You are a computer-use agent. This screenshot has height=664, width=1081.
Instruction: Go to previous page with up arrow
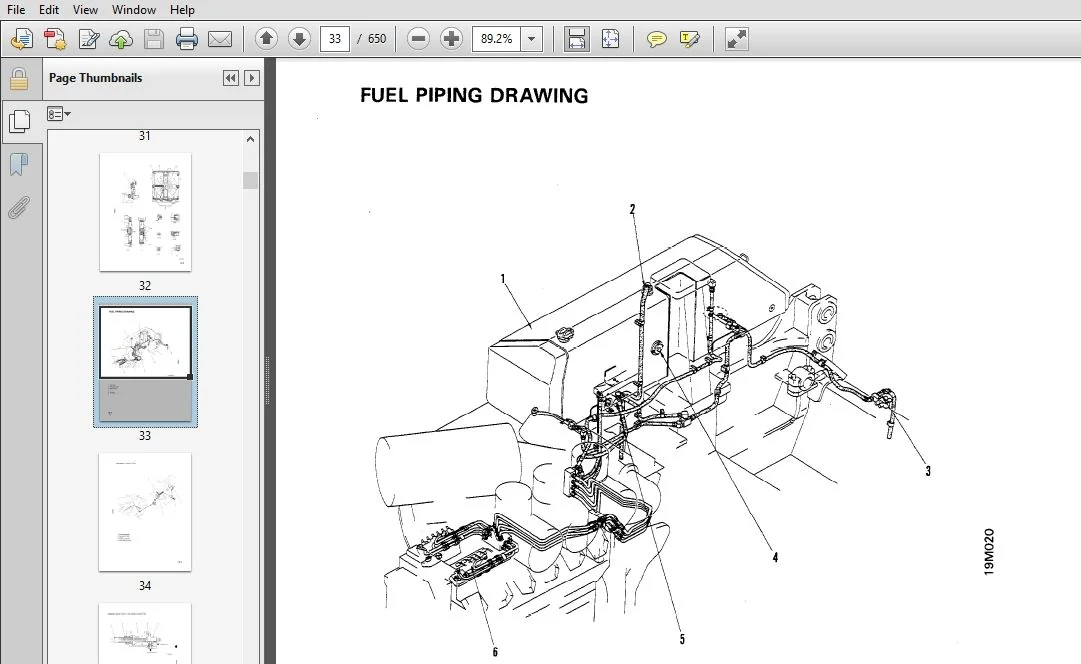(x=266, y=39)
